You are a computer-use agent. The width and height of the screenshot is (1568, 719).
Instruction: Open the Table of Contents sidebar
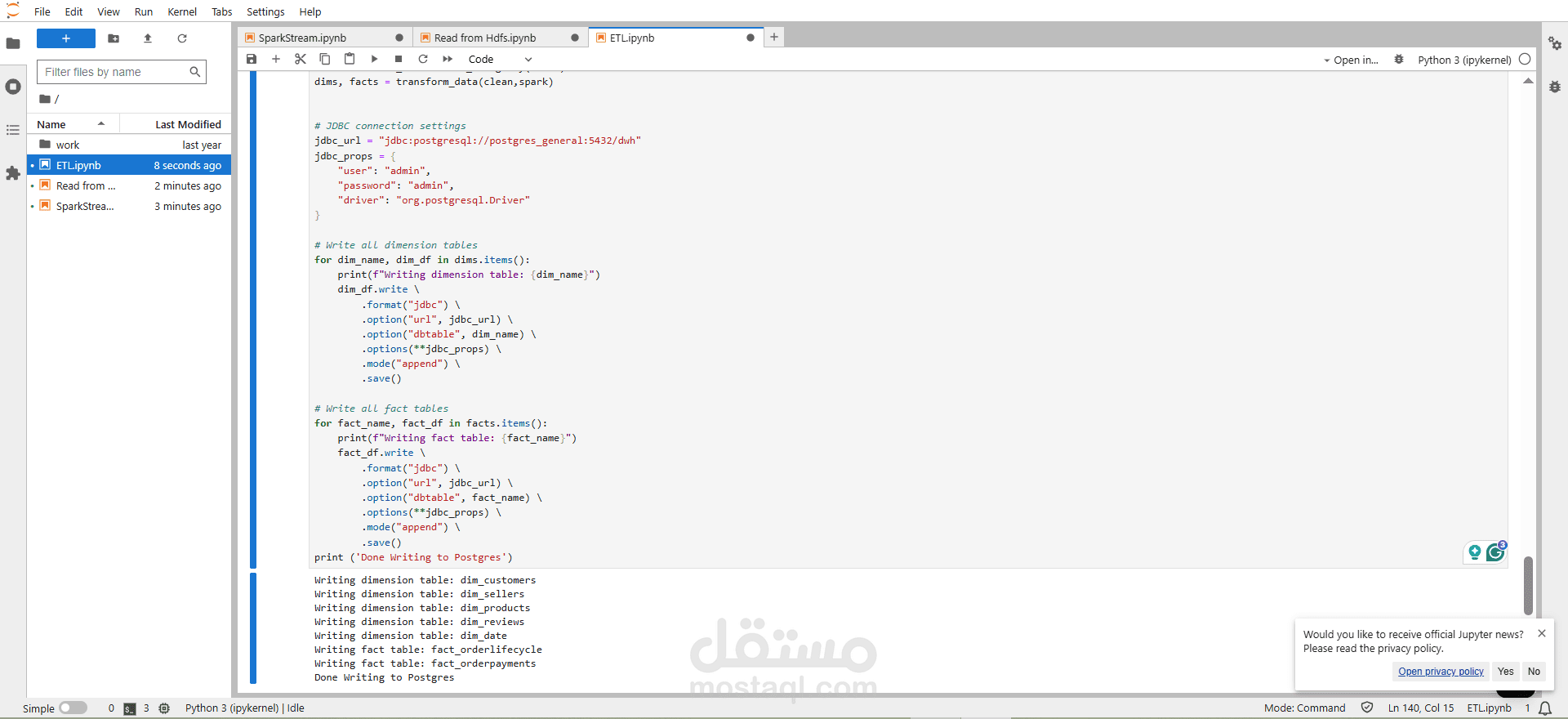[13, 130]
